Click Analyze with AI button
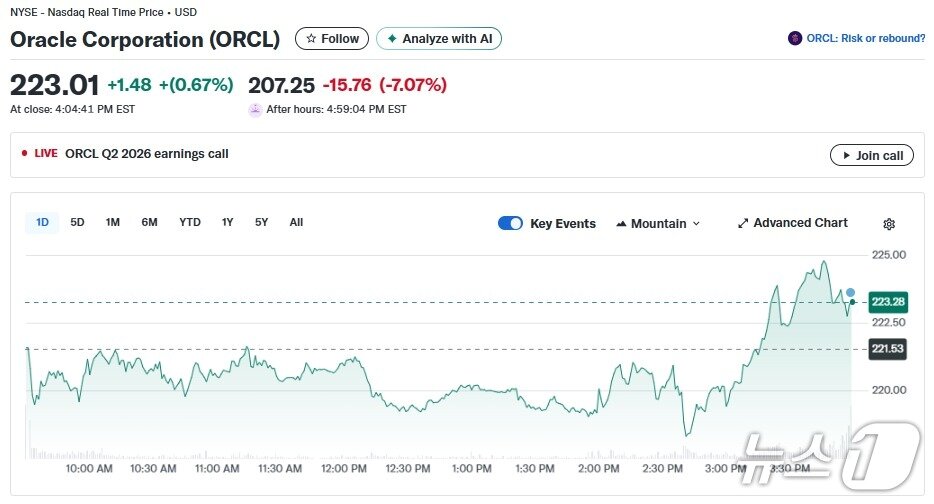934x504 pixels. coord(439,39)
